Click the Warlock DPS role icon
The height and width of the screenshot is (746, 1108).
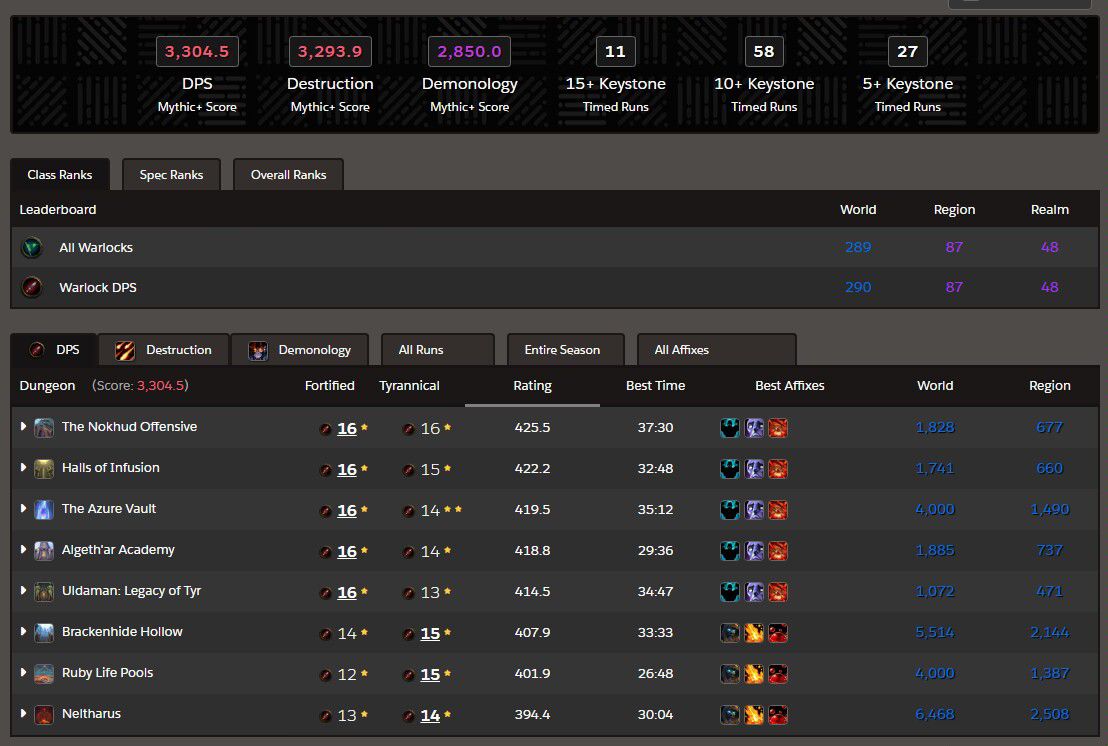point(32,287)
